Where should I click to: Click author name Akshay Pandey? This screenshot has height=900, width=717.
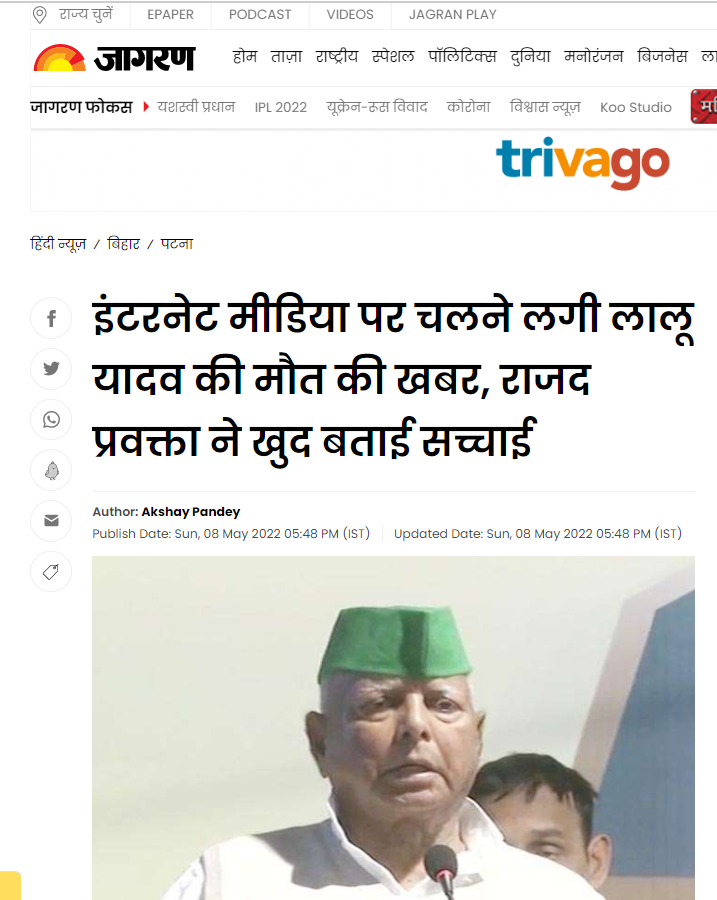191,511
